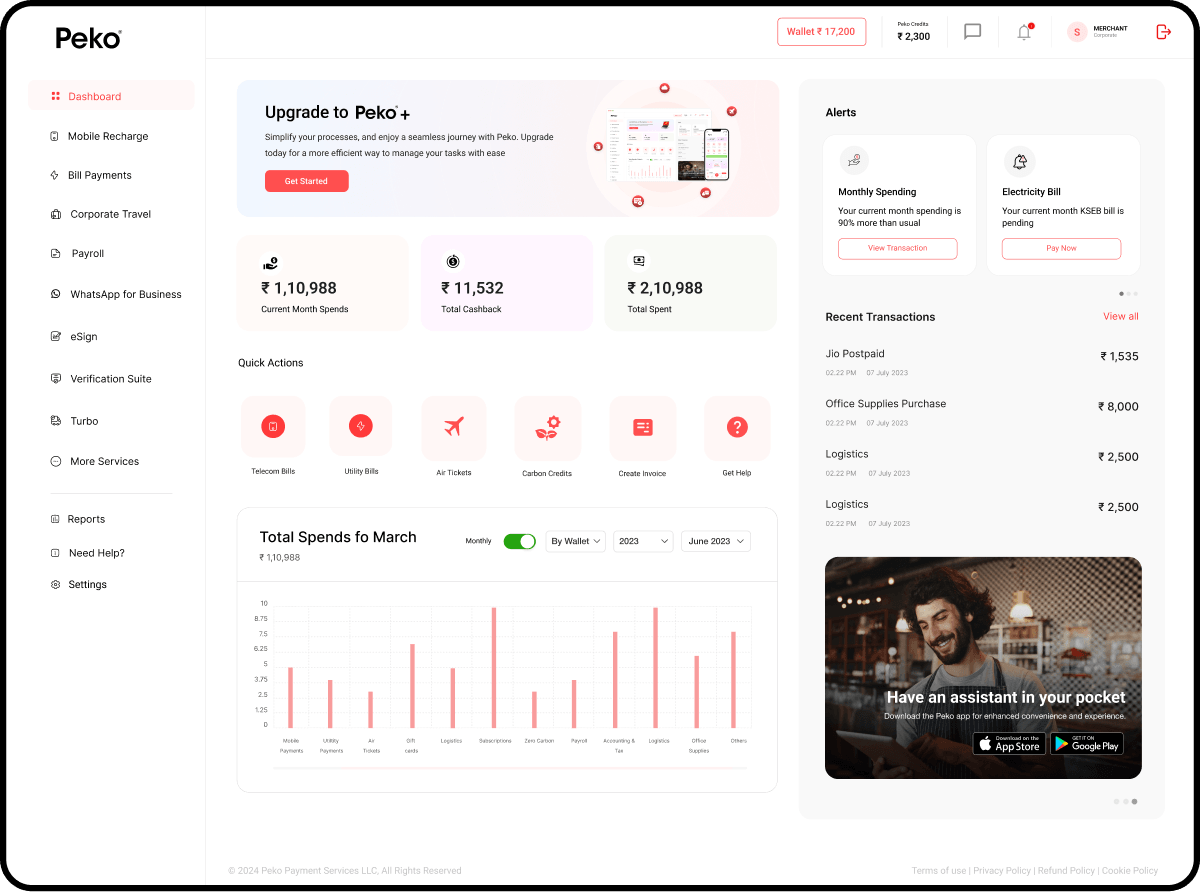Viewport: 1200px width, 892px height.
Task: Click the View Transaction button
Action: coord(897,248)
